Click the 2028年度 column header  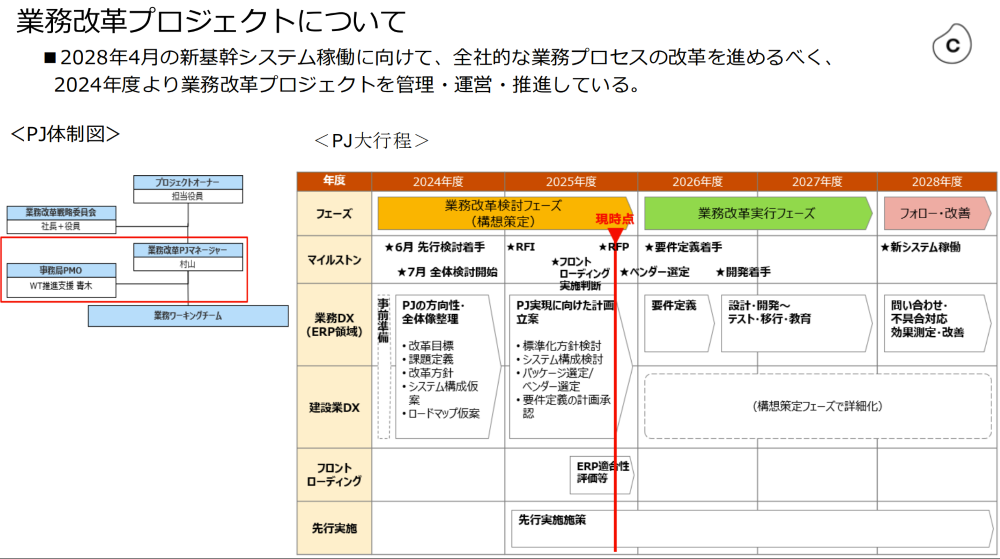[x=936, y=181]
